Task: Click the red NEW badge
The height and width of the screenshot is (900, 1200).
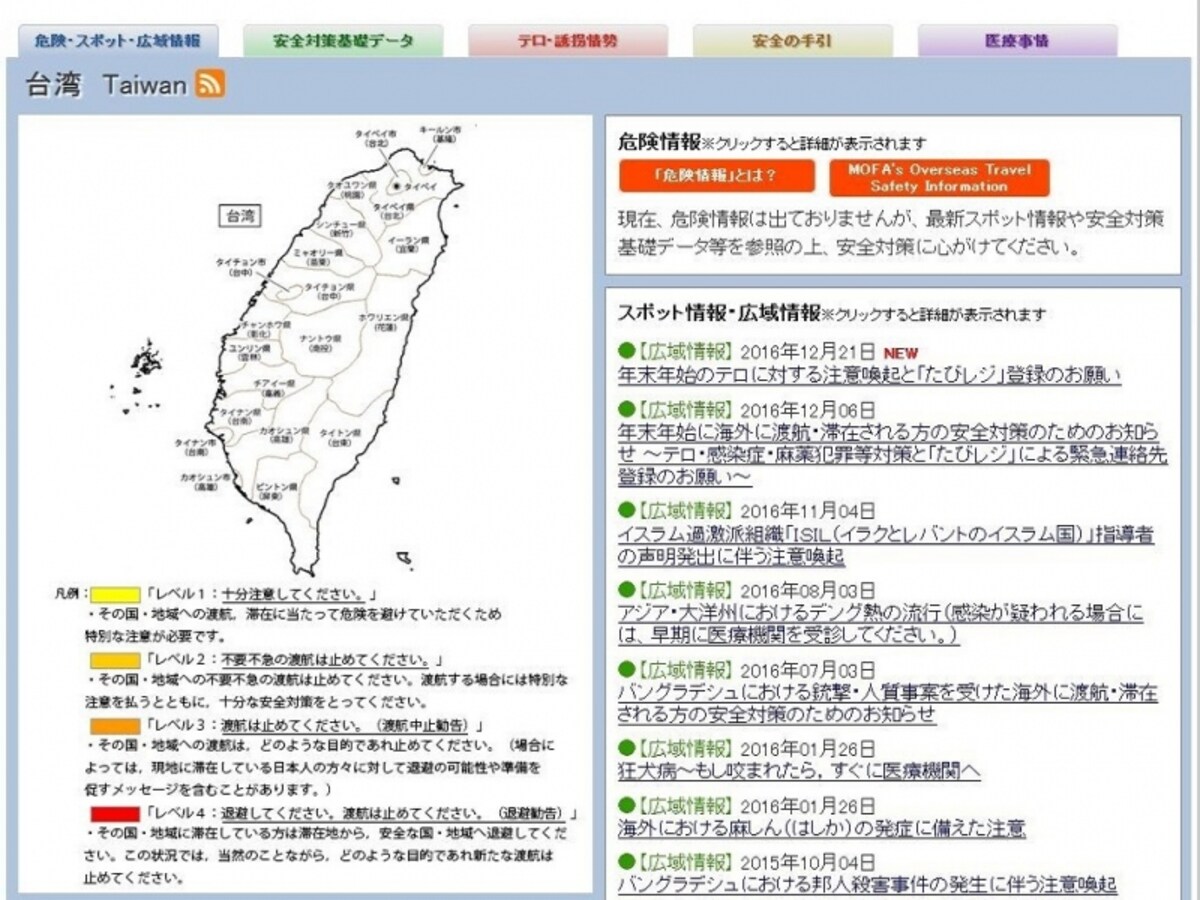Action: point(900,353)
